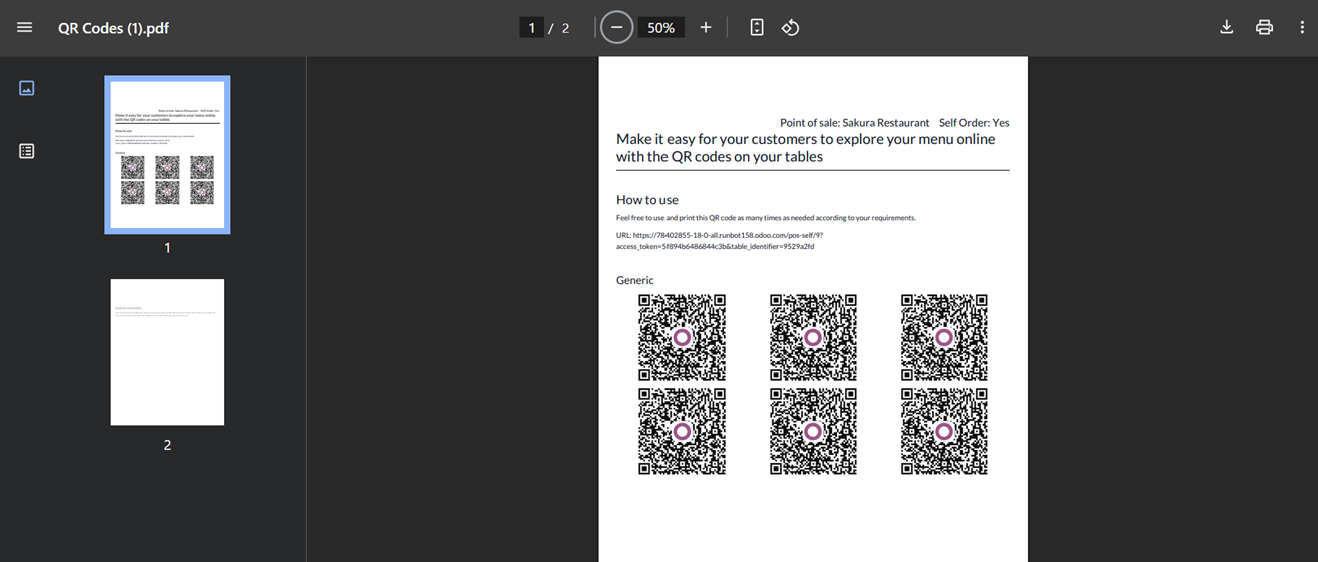Click the fit to page icon

757,28
